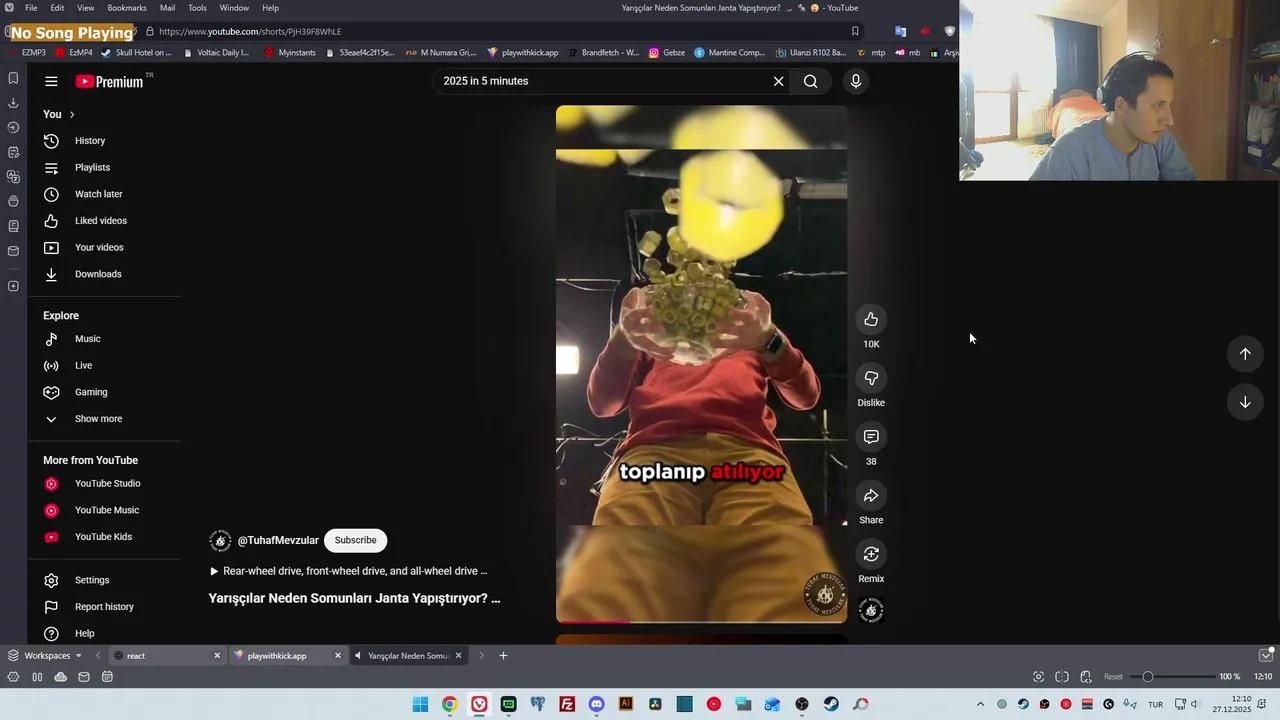
Task: Open Vivaldi downloads side panel
Action: (13, 103)
